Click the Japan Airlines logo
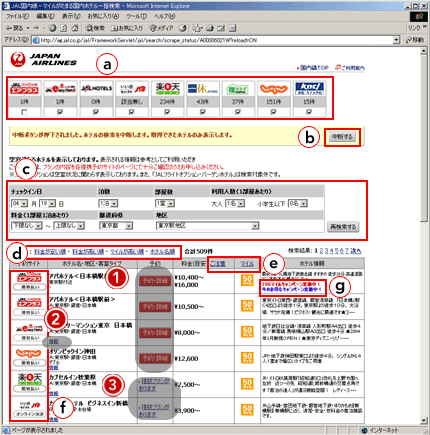Image resolution: width=430 pixels, height=435 pixels. point(43,59)
